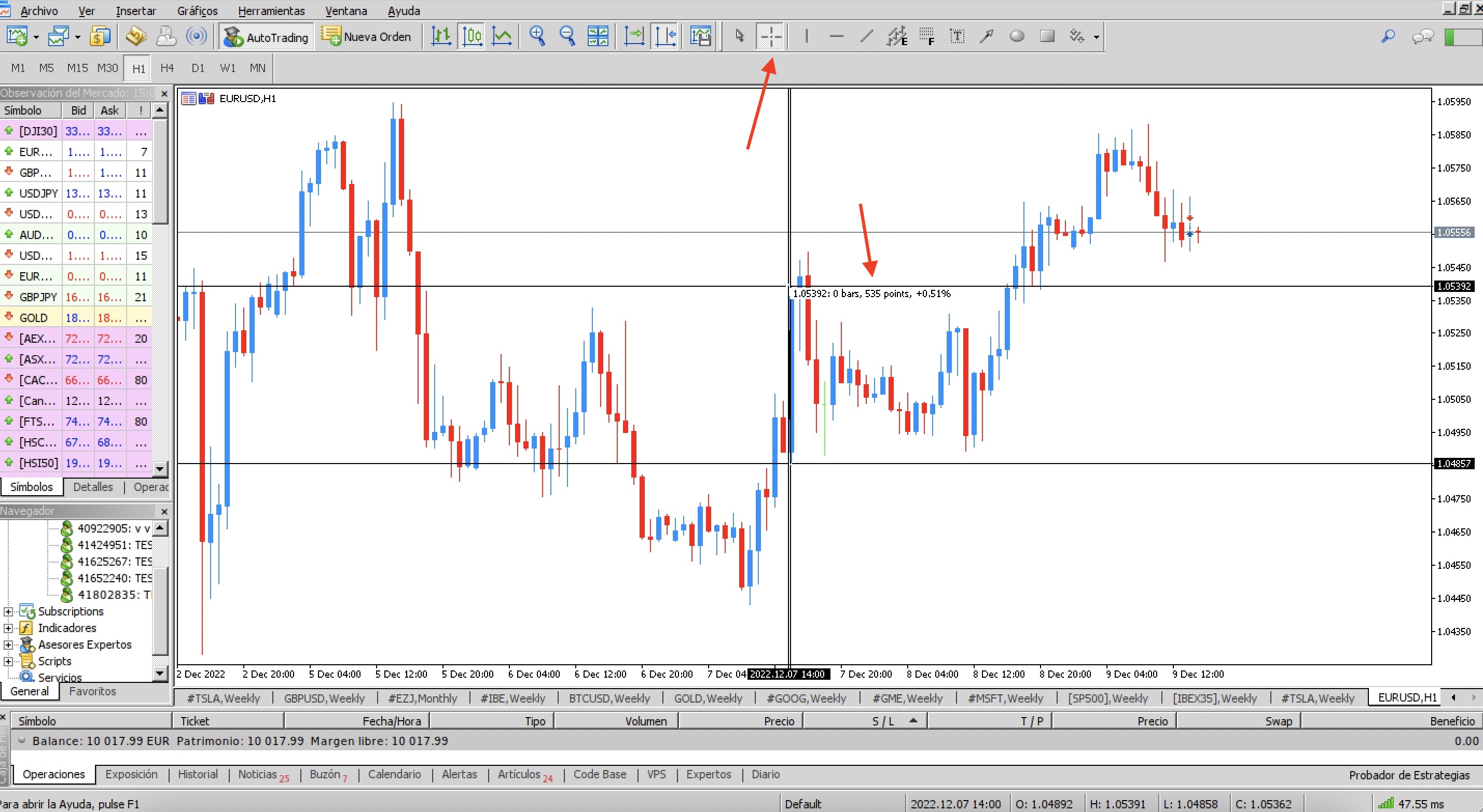The image size is (1483, 812).
Task: Open New Chart dropdown arrow
Action: (36, 37)
